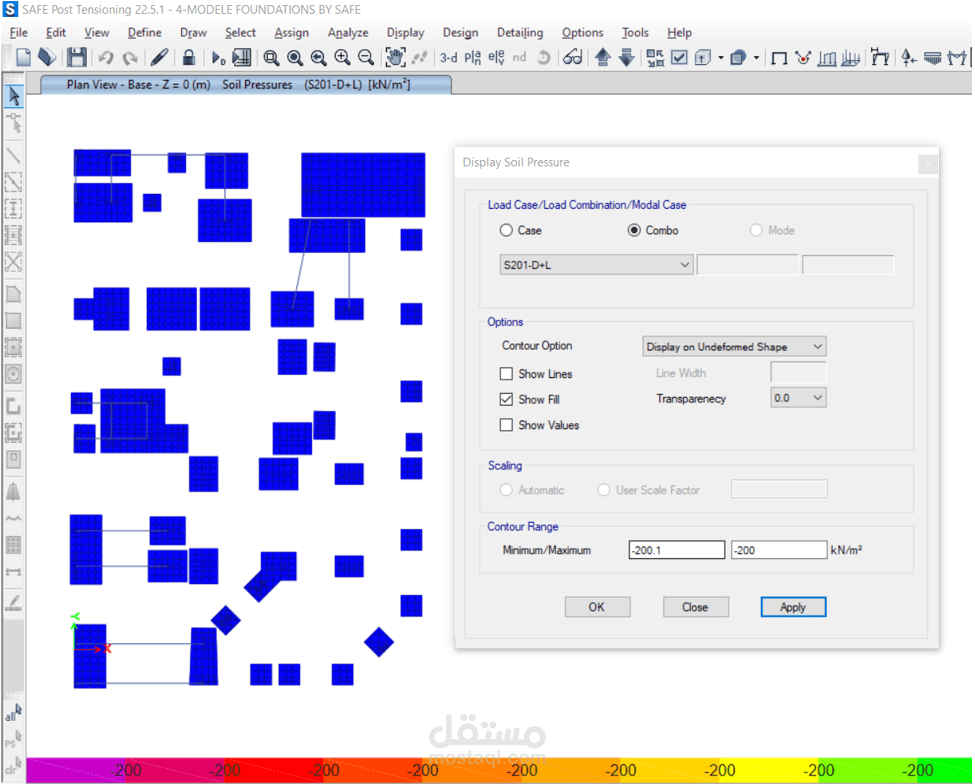Close the Display Soil Pressure dialog
Screen dimensions: 975x784
pyautogui.click(x=928, y=164)
